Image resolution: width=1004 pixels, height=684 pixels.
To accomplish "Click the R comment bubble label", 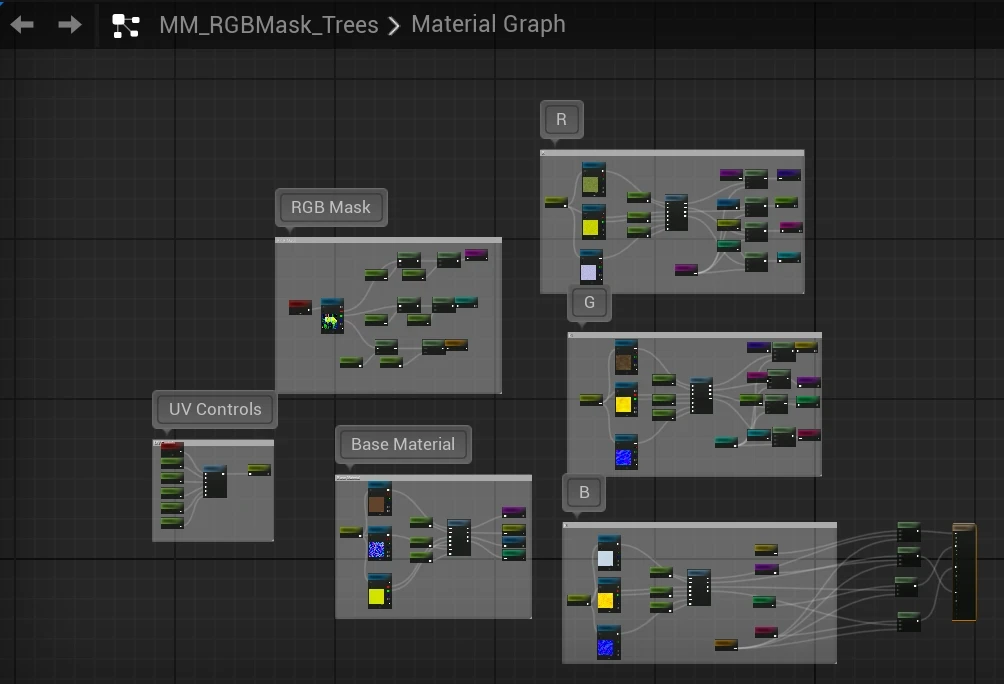I will click(561, 119).
